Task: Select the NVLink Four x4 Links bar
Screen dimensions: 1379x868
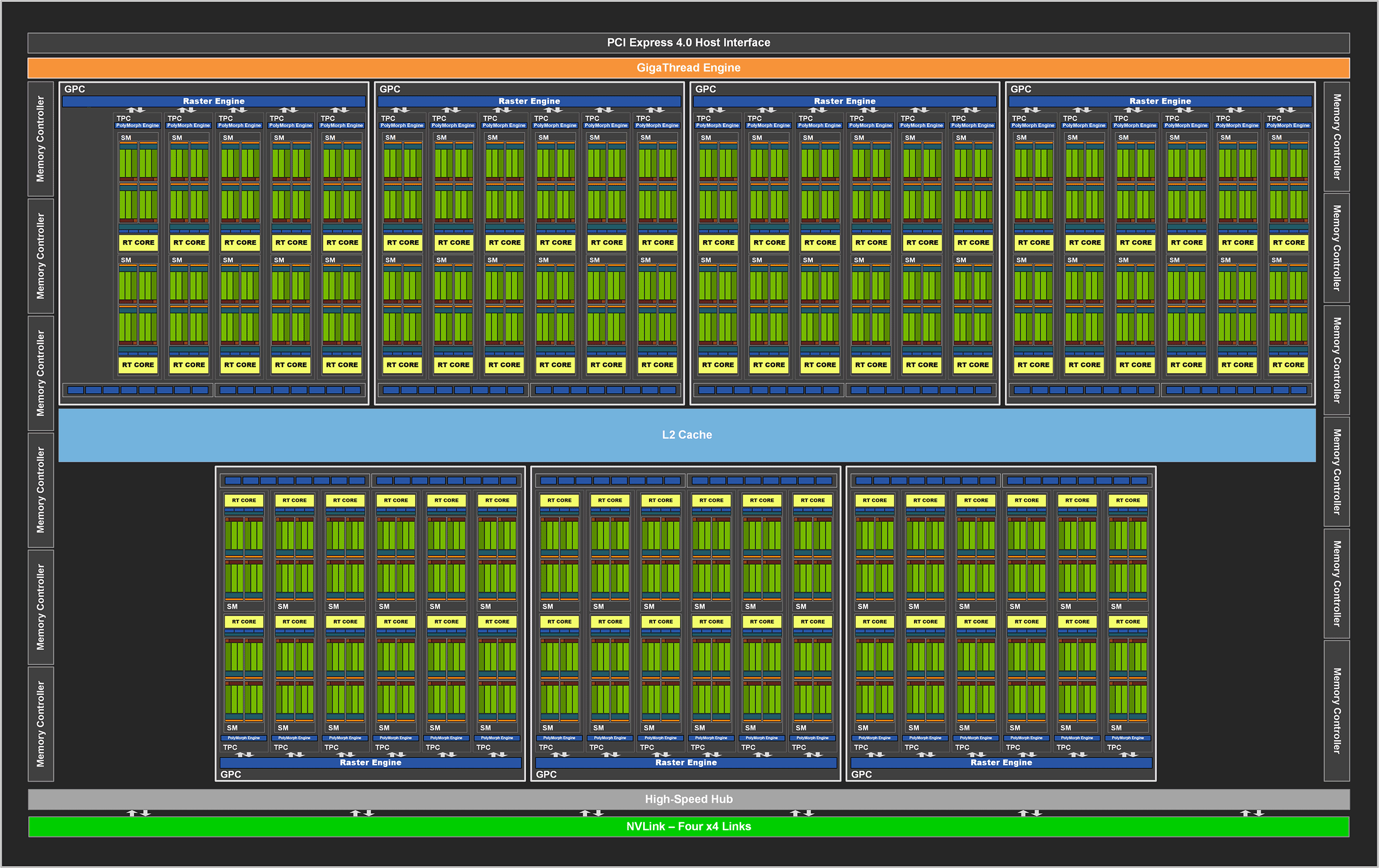Action: pos(688,826)
